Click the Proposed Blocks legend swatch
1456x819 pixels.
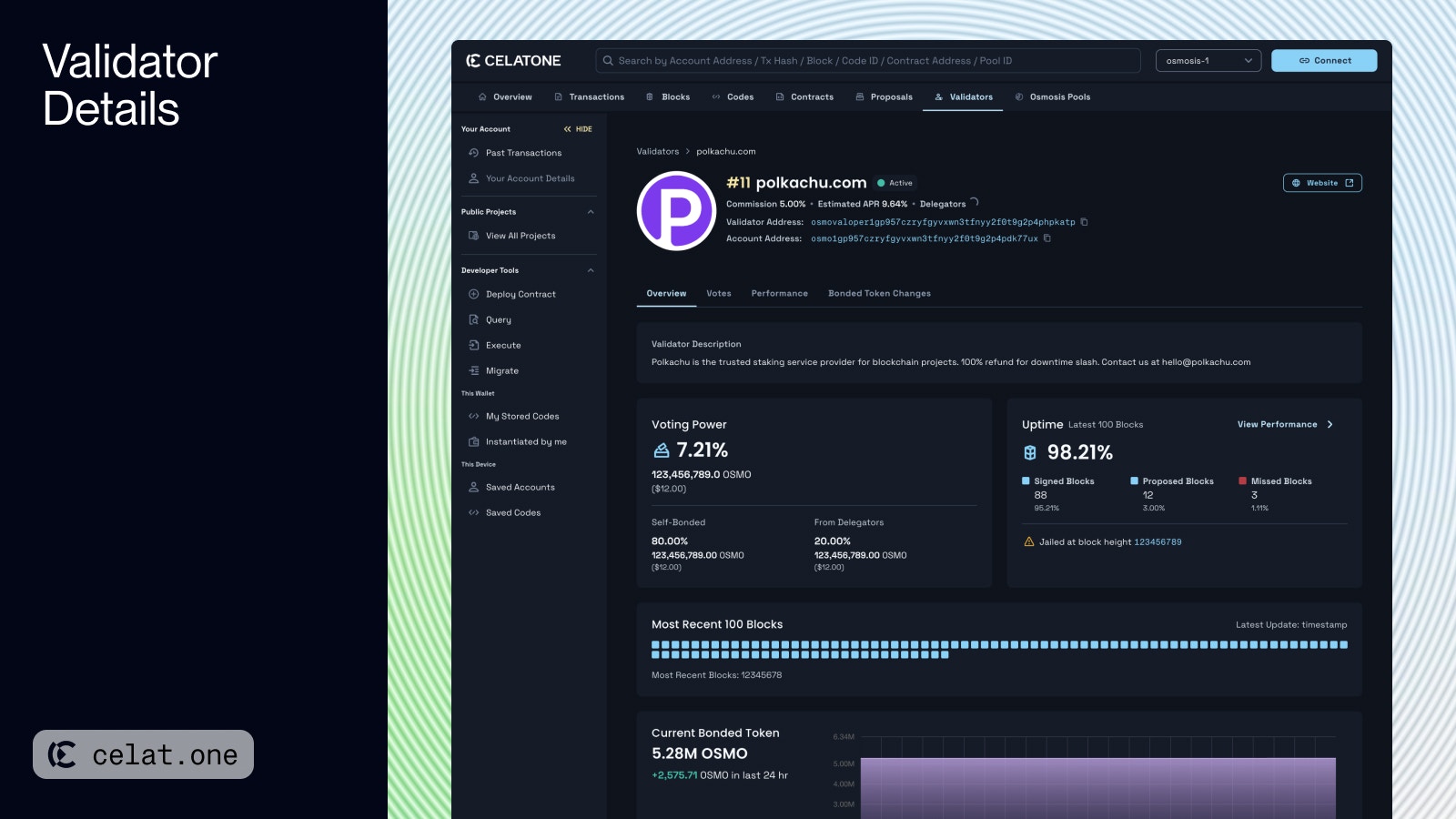[1134, 480]
